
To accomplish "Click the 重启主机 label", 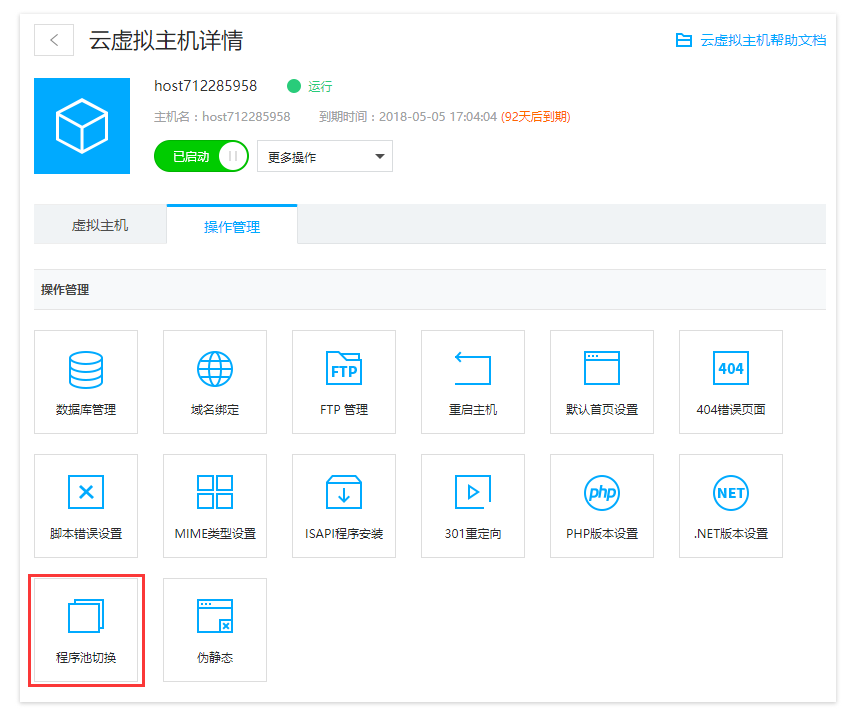I will [473, 410].
